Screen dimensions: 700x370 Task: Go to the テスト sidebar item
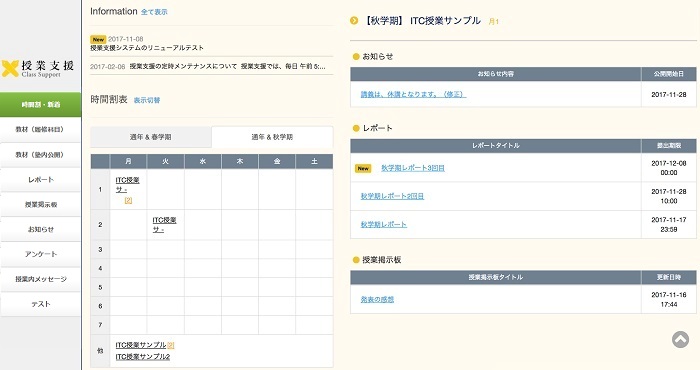point(41,304)
